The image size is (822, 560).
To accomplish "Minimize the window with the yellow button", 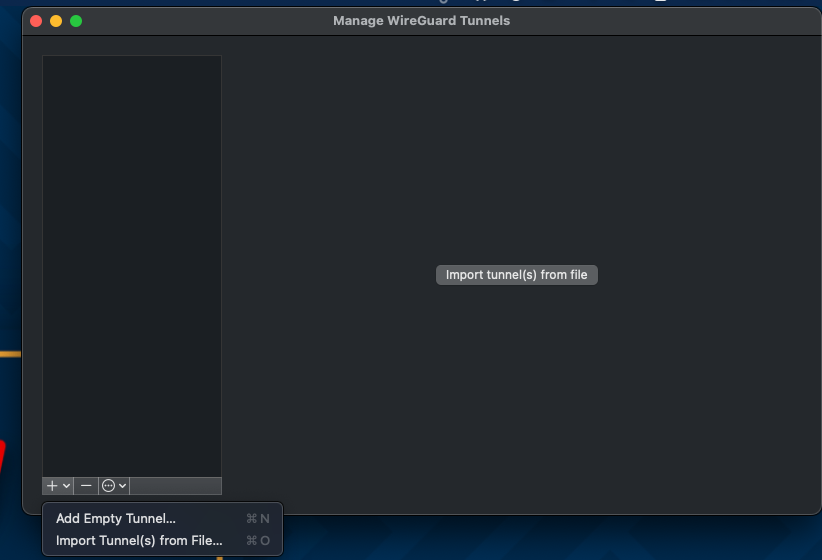I will tap(56, 21).
